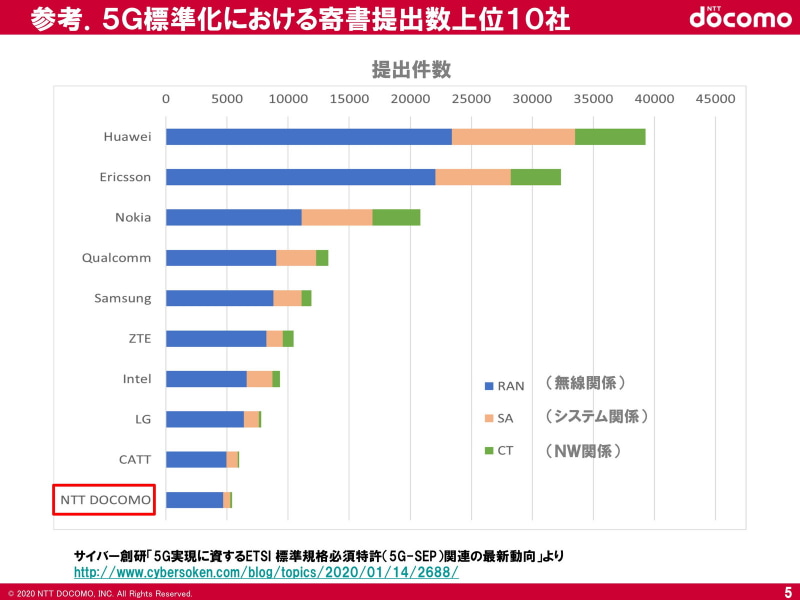Select the ZTE axis label
800x600 pixels.
(140, 339)
